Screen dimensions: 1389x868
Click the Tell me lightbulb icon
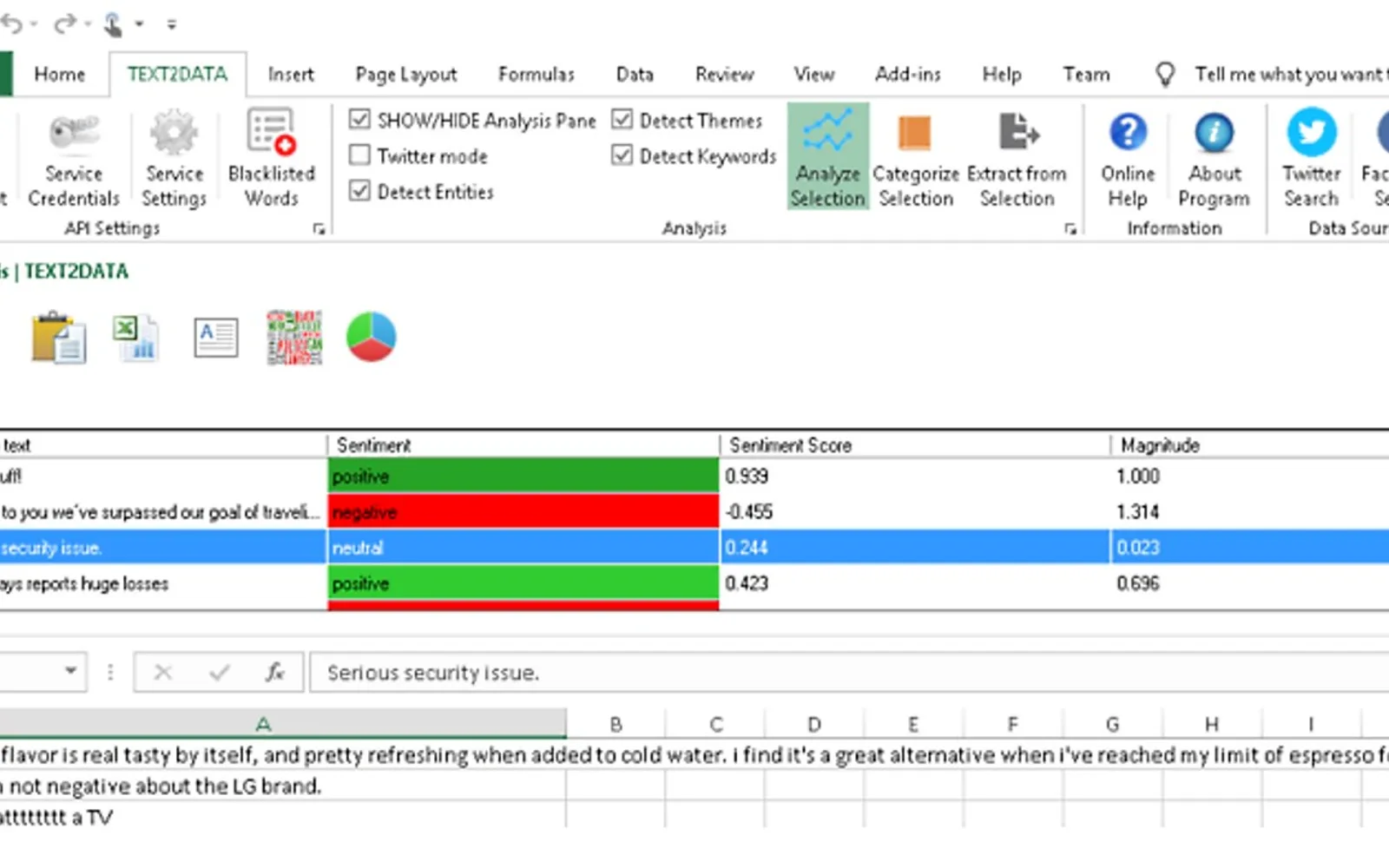[1165, 75]
